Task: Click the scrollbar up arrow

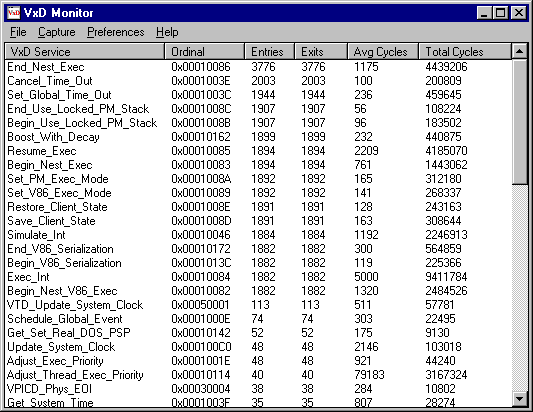Action: click(519, 51)
